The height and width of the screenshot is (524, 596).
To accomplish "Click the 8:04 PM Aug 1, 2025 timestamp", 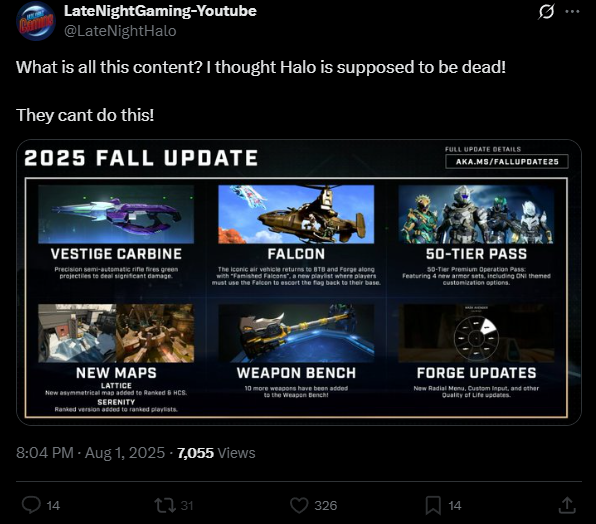I will [90, 453].
